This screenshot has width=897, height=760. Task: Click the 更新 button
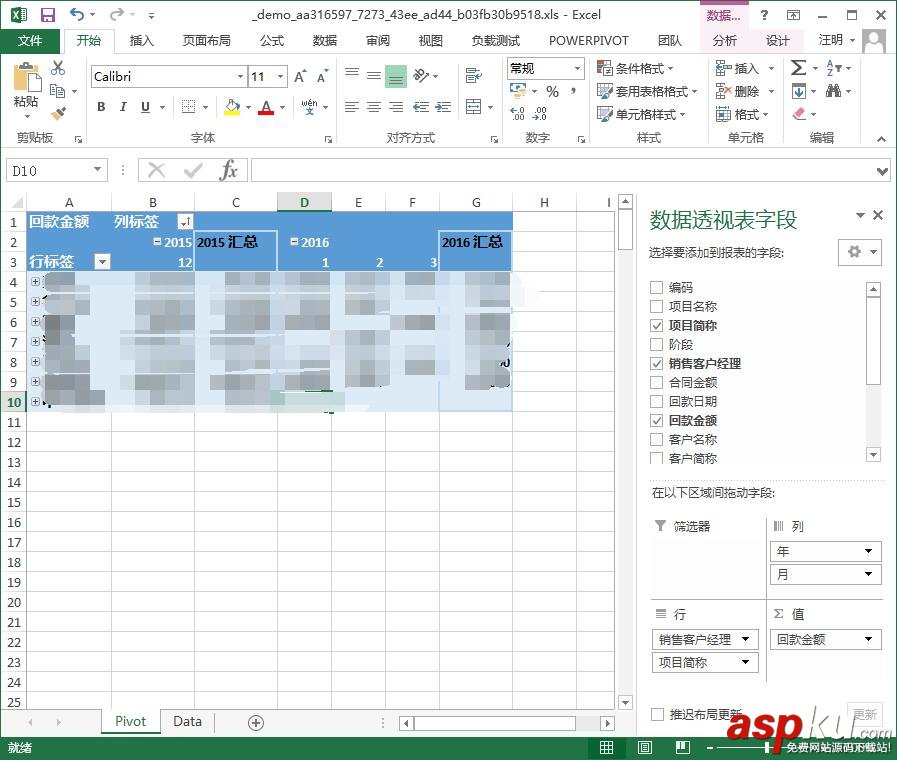point(863,714)
